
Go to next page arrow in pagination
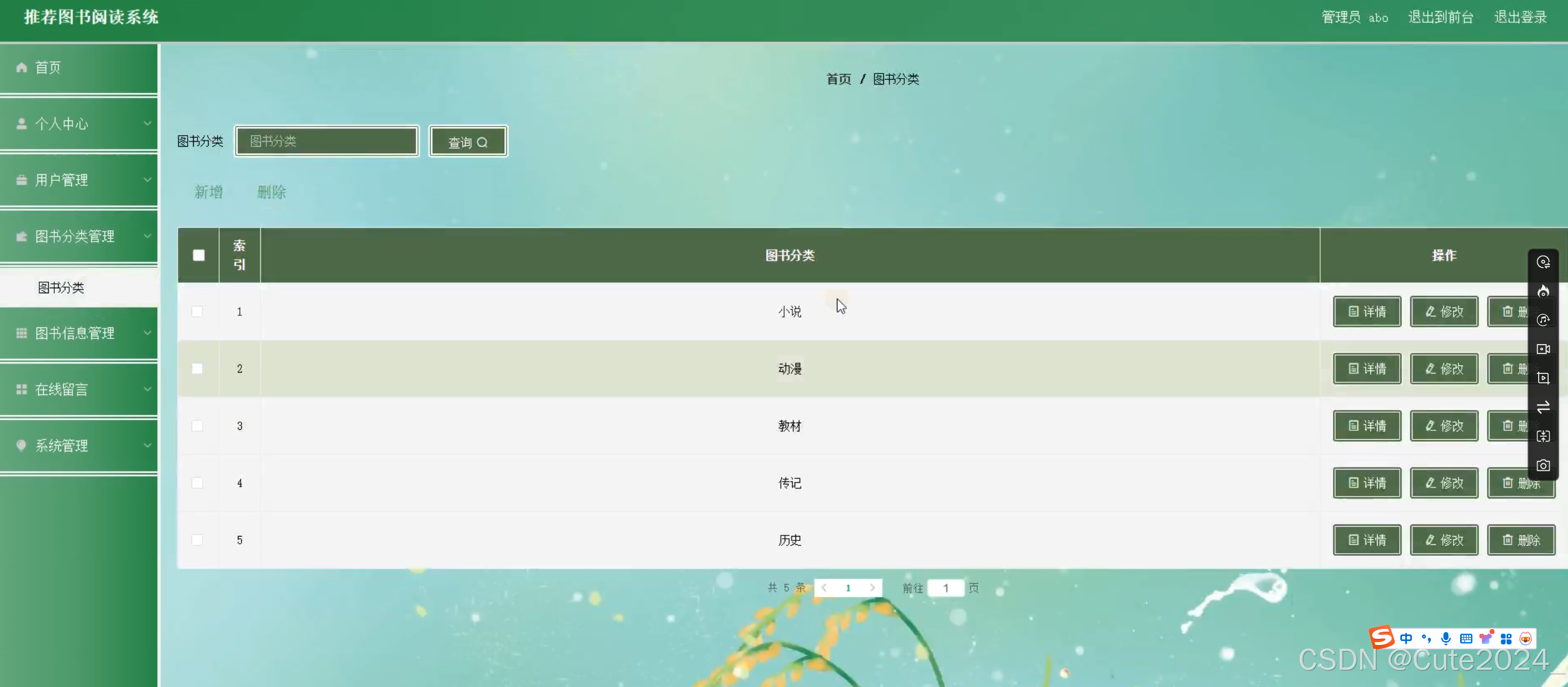(x=872, y=588)
